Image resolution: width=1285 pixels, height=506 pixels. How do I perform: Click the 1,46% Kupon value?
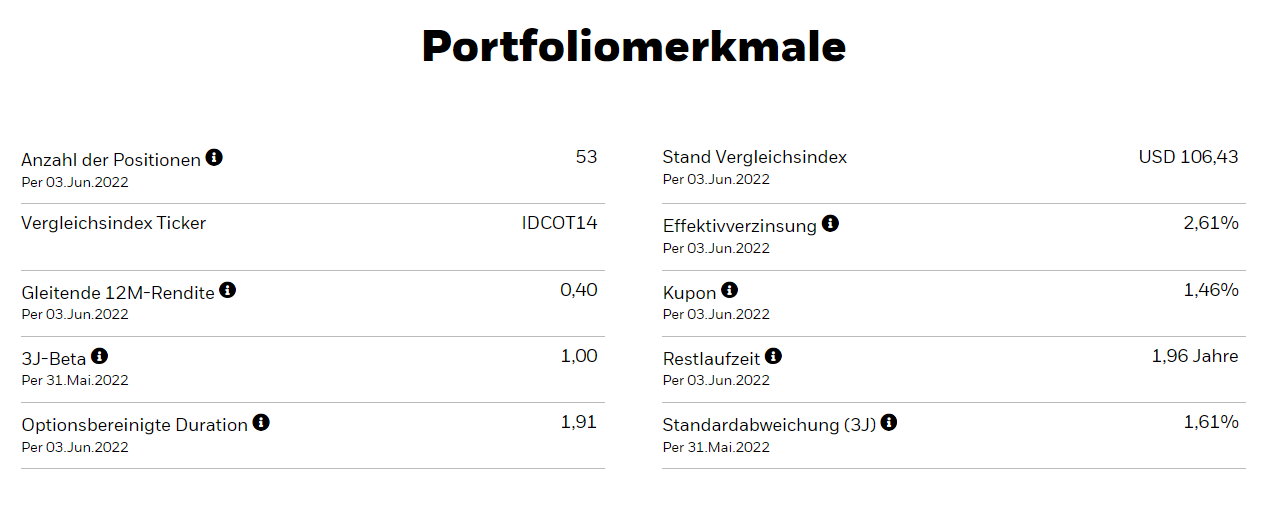click(1210, 290)
